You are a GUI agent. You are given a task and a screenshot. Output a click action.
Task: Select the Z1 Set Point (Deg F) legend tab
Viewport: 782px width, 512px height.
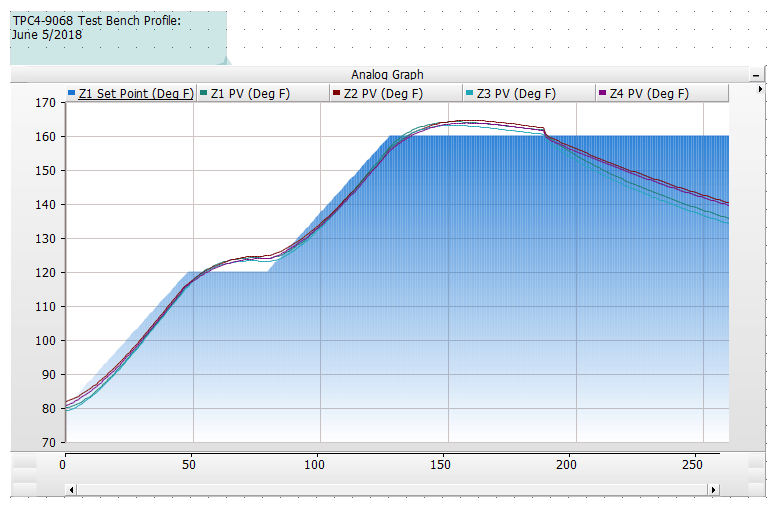pyautogui.click(x=131, y=93)
